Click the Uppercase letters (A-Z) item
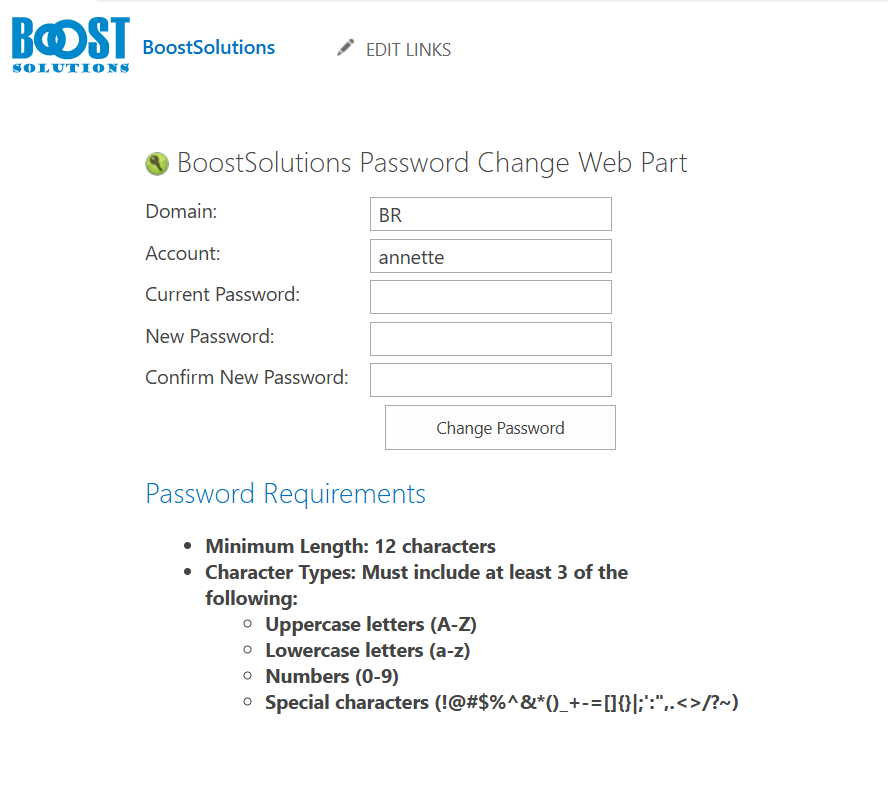Screen dimensions: 888x805 371,624
